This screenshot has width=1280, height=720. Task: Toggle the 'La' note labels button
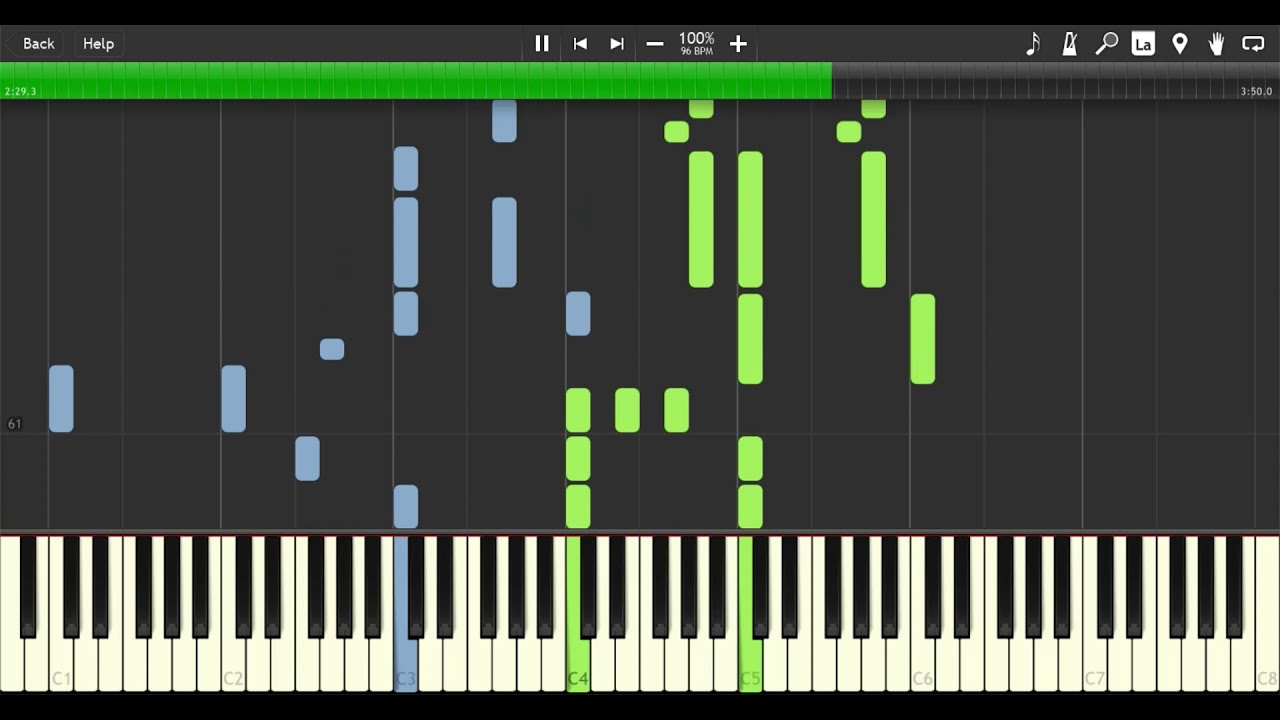[1143, 43]
